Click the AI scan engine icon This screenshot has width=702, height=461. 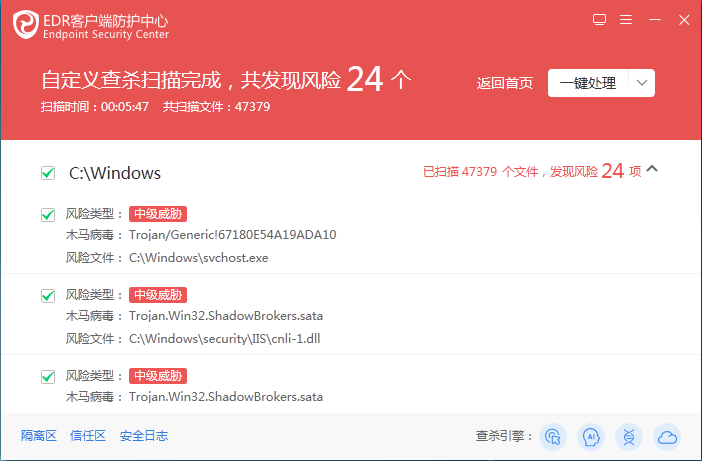591,436
